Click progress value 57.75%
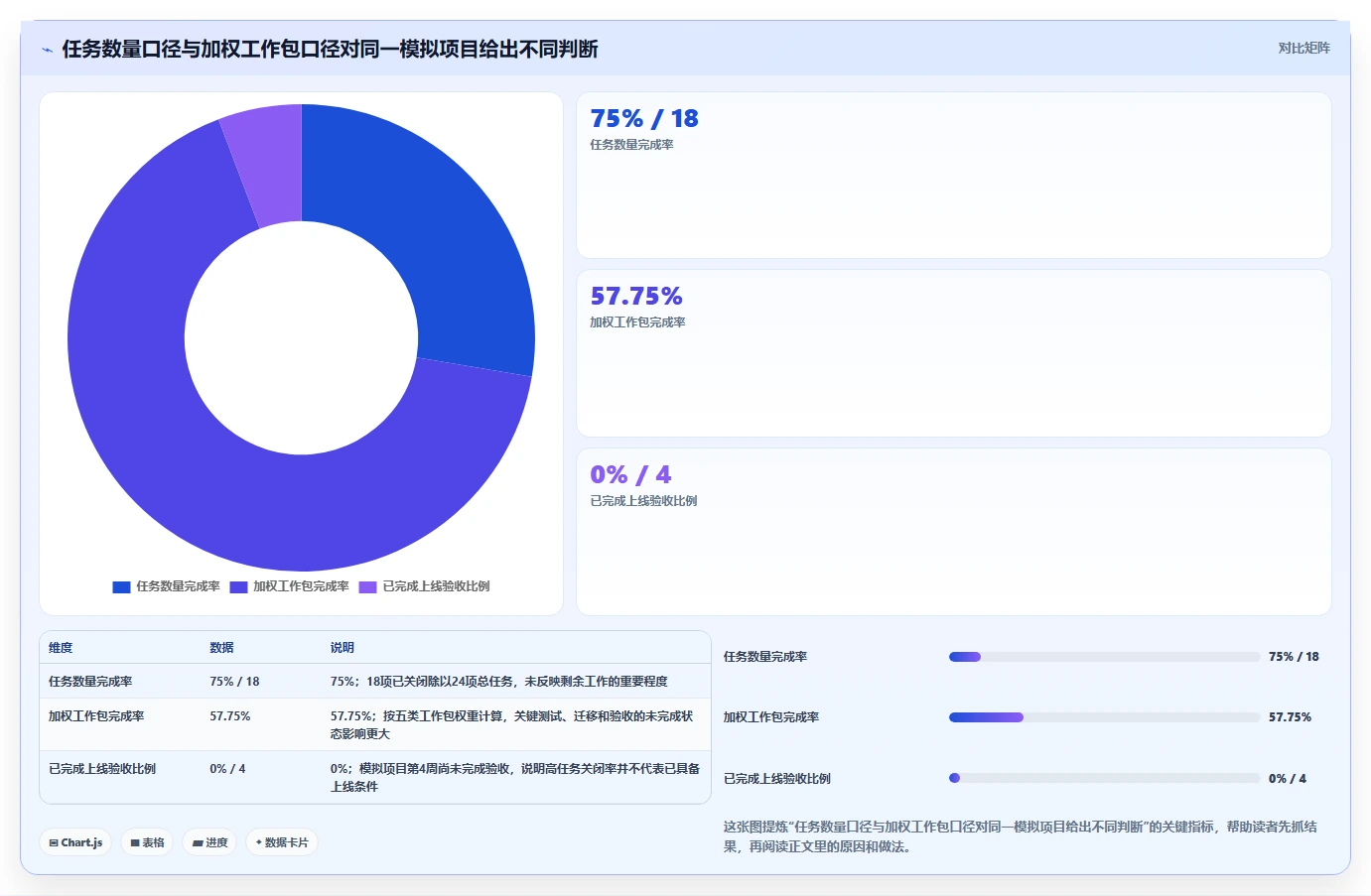Image resolution: width=1371 pixels, height=896 pixels. coord(1290,717)
